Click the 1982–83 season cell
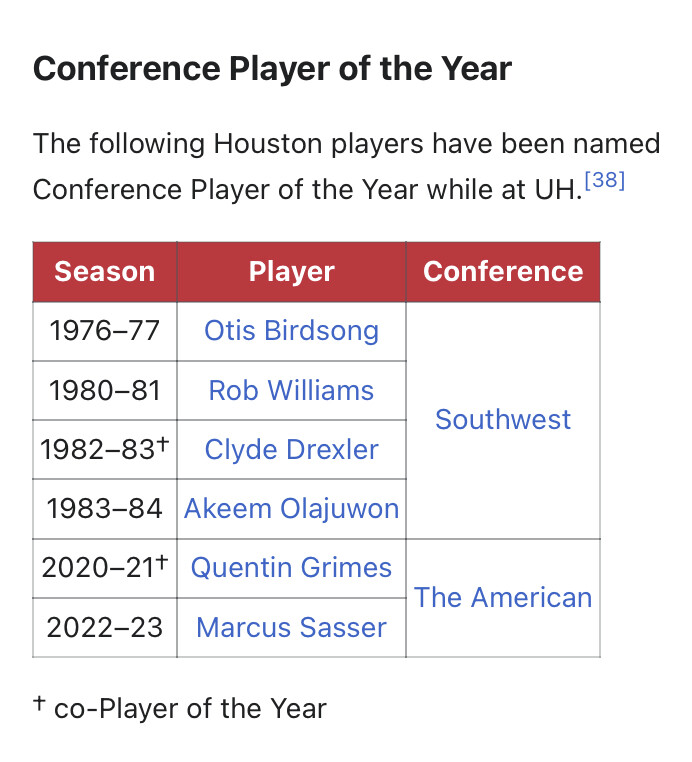The width and height of the screenshot is (692, 762). click(105, 450)
